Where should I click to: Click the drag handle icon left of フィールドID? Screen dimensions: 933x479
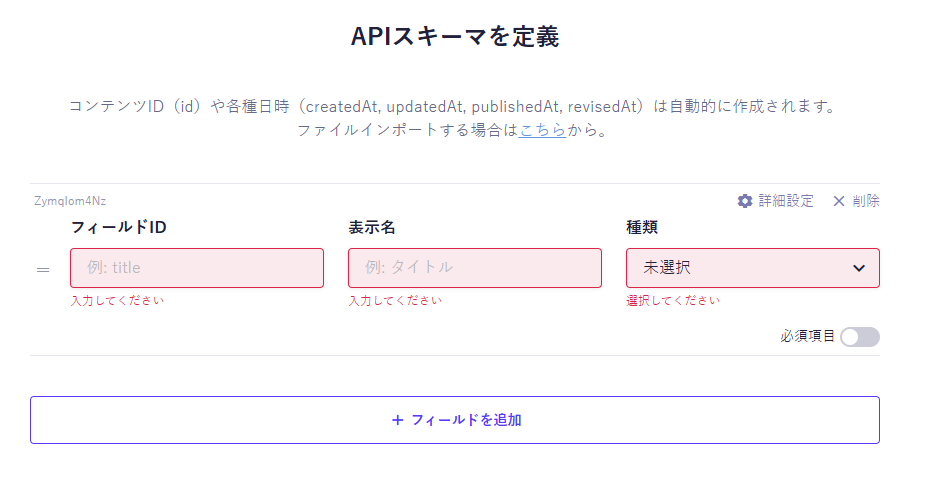pos(43,269)
